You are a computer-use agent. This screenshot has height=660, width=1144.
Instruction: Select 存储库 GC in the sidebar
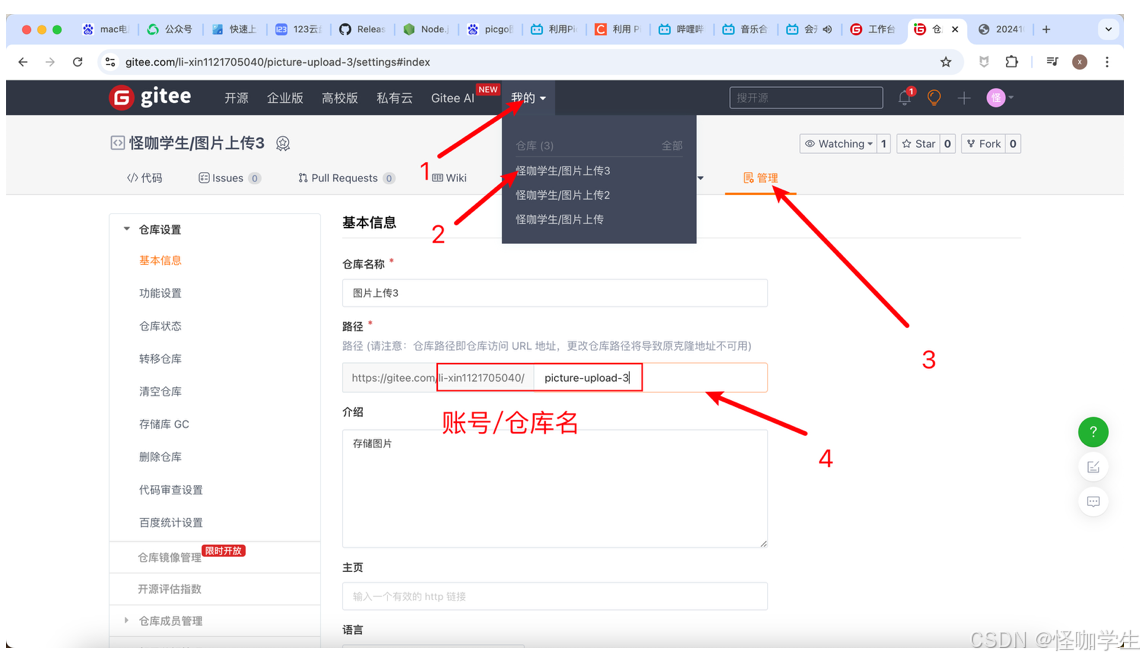(163, 424)
